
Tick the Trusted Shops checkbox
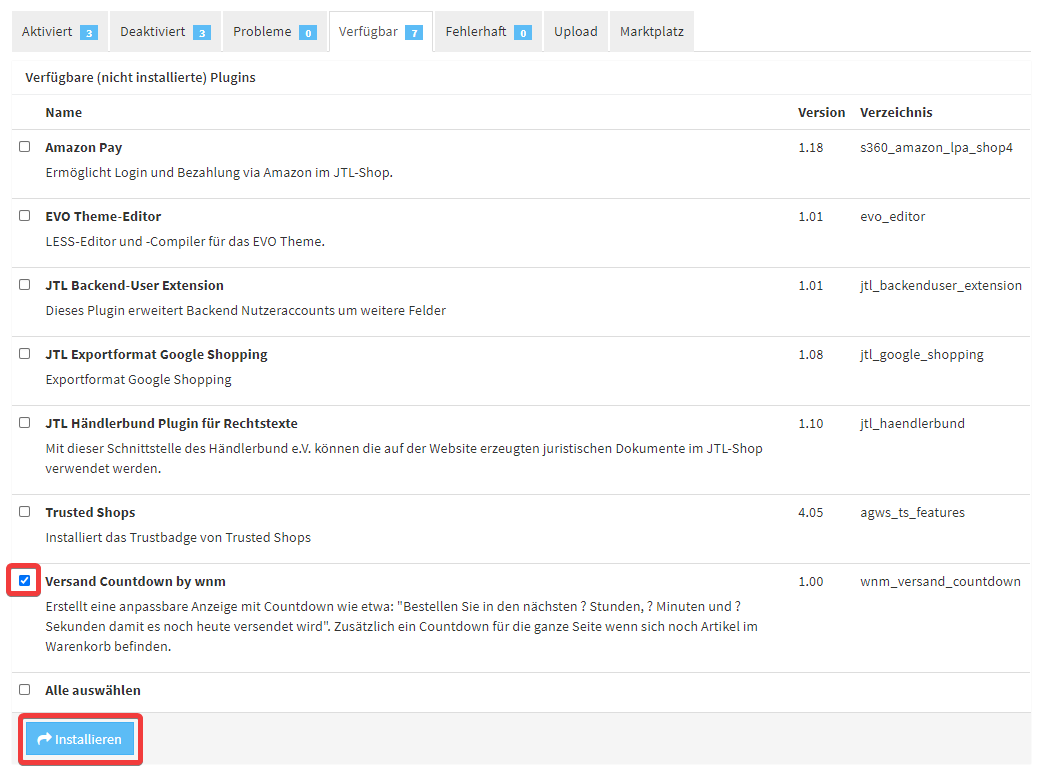[x=25, y=512]
